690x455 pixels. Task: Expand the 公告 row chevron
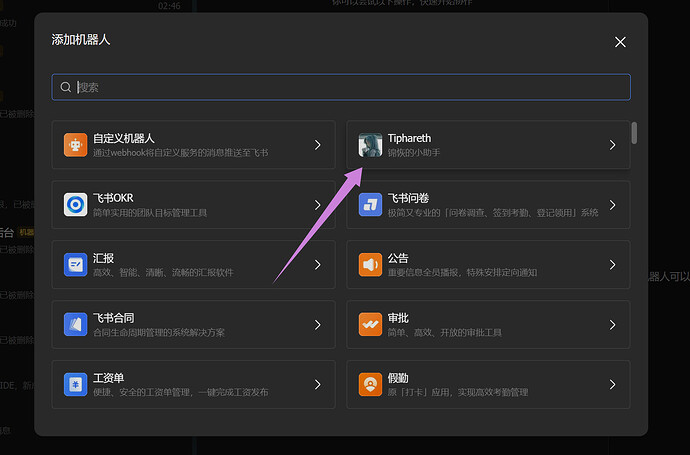point(613,264)
